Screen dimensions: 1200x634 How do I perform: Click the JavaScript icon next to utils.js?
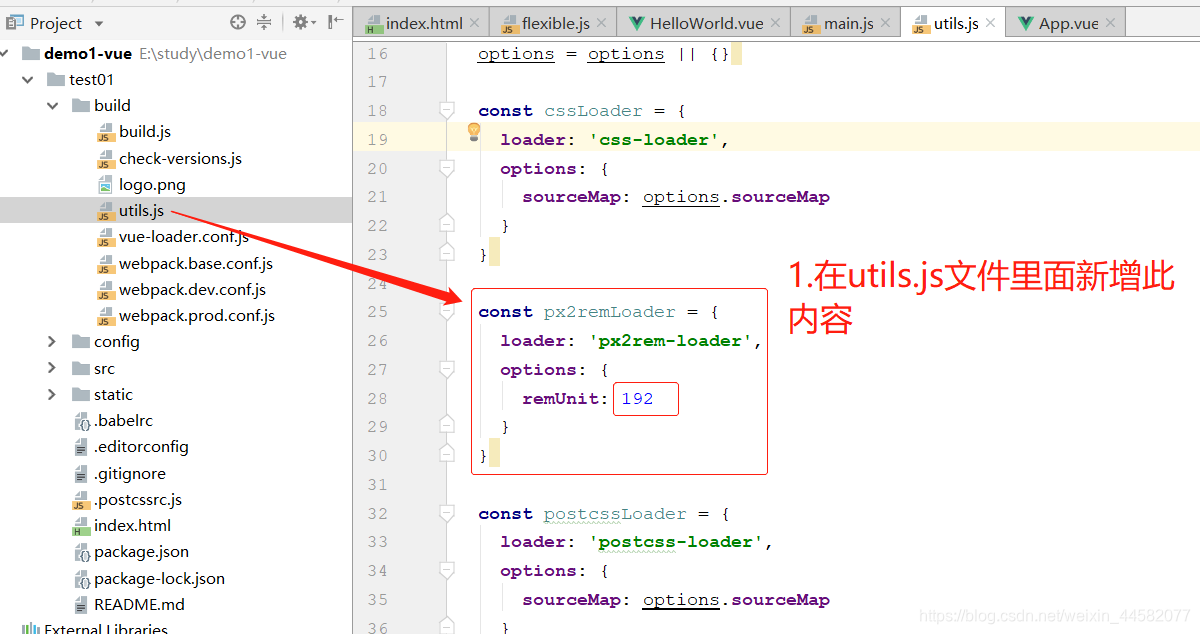[x=104, y=210]
